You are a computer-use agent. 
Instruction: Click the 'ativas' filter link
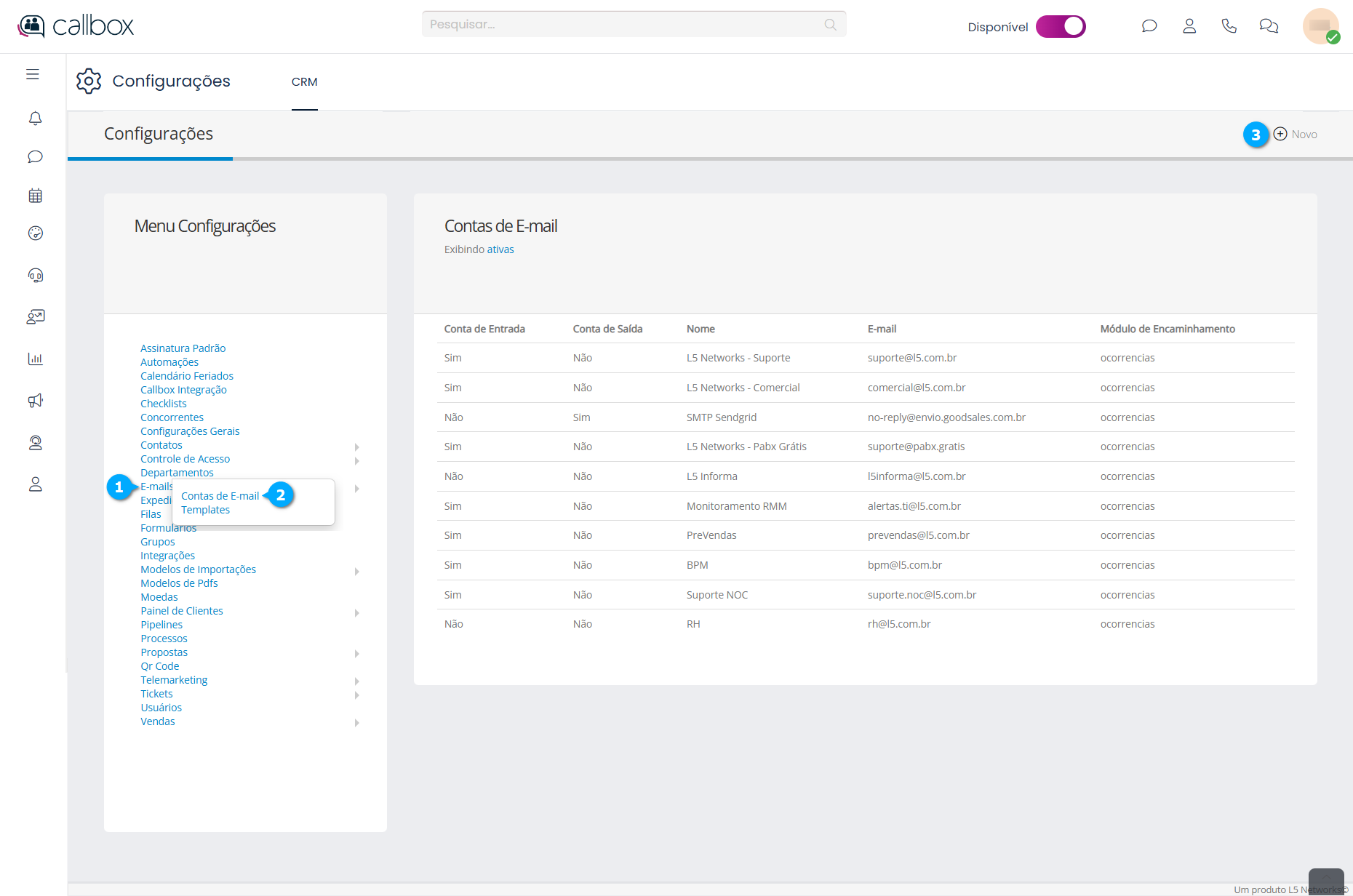500,249
